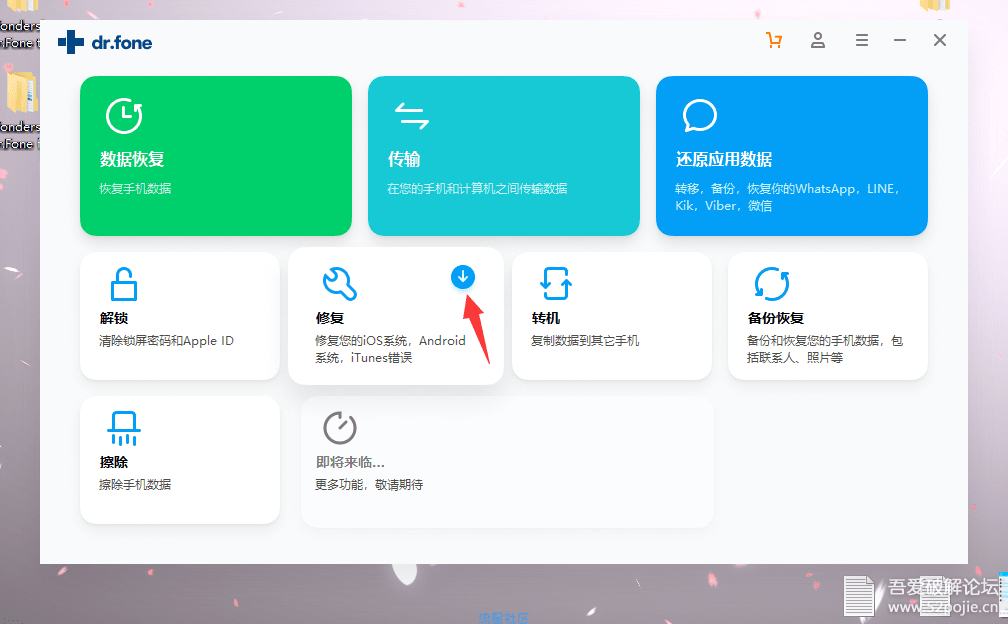Select the desktop folder icon behind the window
This screenshot has width=1008, height=624.
22,93
